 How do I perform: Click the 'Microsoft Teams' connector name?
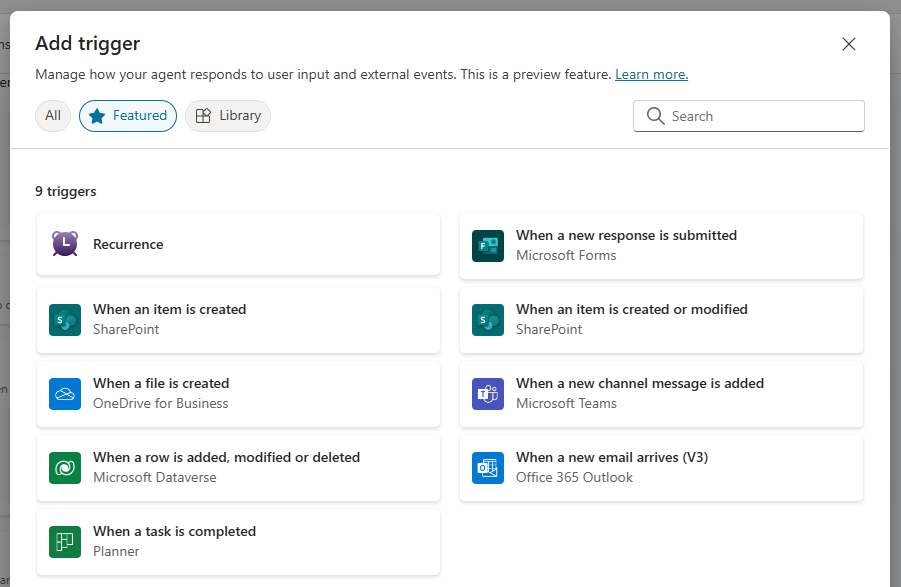click(566, 404)
